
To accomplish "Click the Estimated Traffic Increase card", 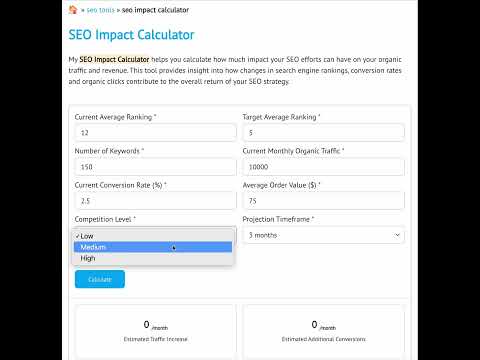I will 156,331.
